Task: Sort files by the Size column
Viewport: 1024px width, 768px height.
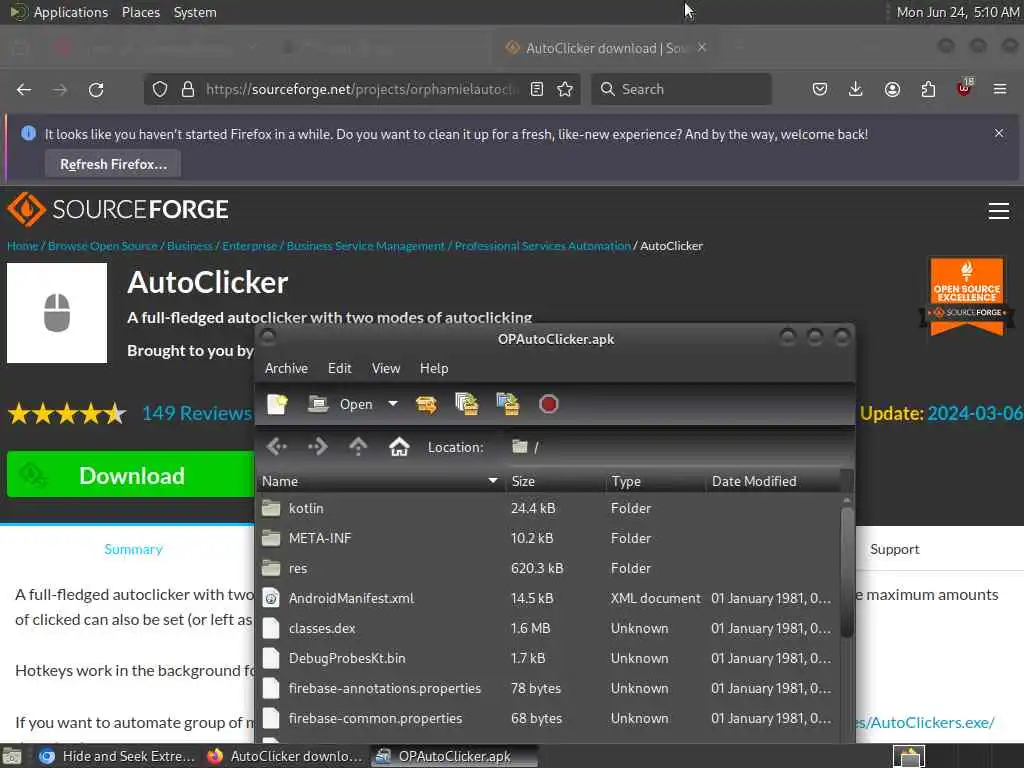Action: point(554,481)
